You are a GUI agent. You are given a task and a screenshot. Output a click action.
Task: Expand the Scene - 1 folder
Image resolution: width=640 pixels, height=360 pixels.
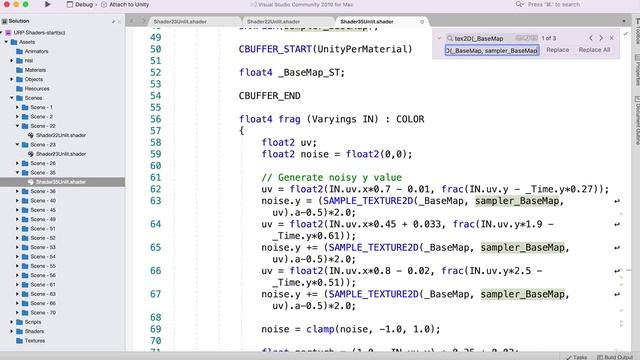pyautogui.click(x=18, y=107)
